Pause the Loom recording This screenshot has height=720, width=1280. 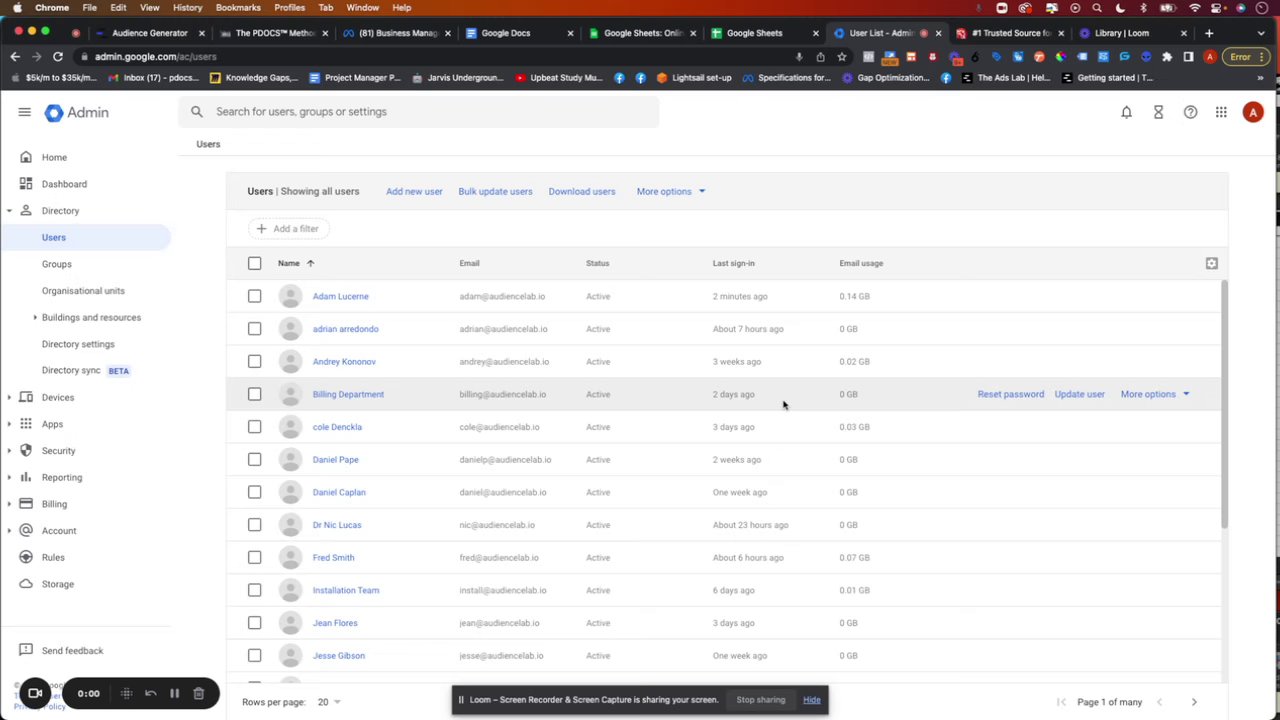pyautogui.click(x=174, y=693)
